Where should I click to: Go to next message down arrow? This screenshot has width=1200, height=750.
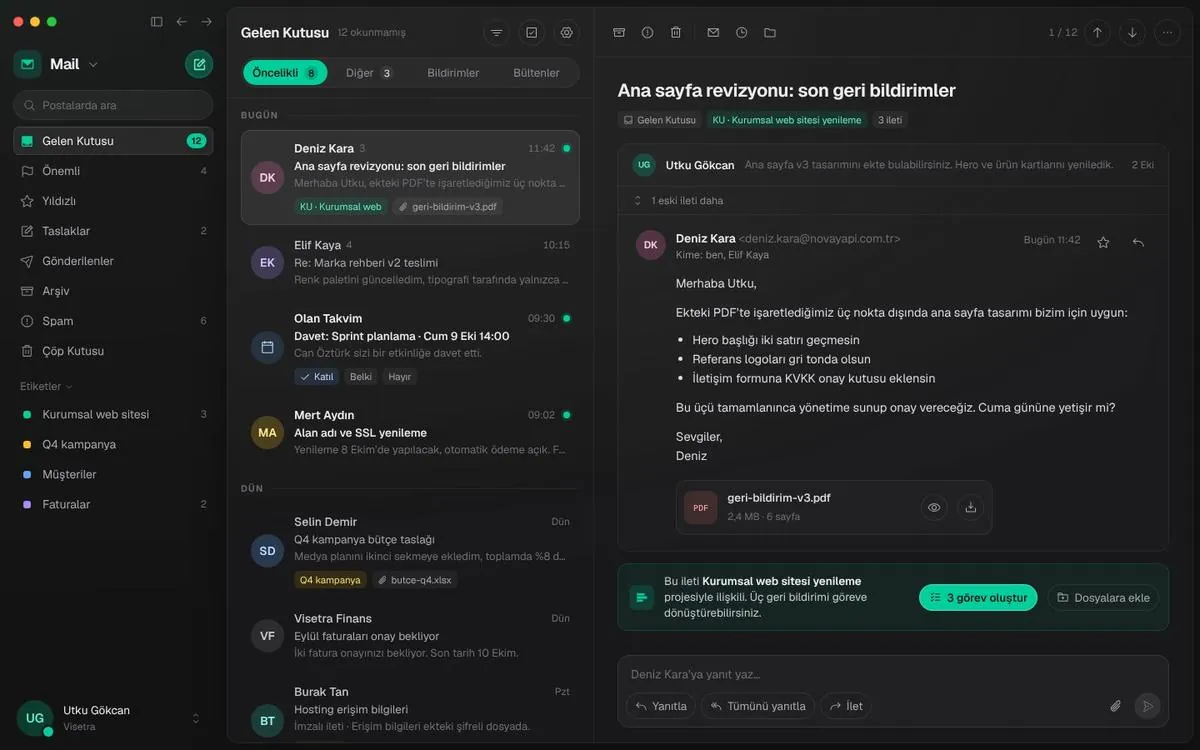click(x=1132, y=32)
